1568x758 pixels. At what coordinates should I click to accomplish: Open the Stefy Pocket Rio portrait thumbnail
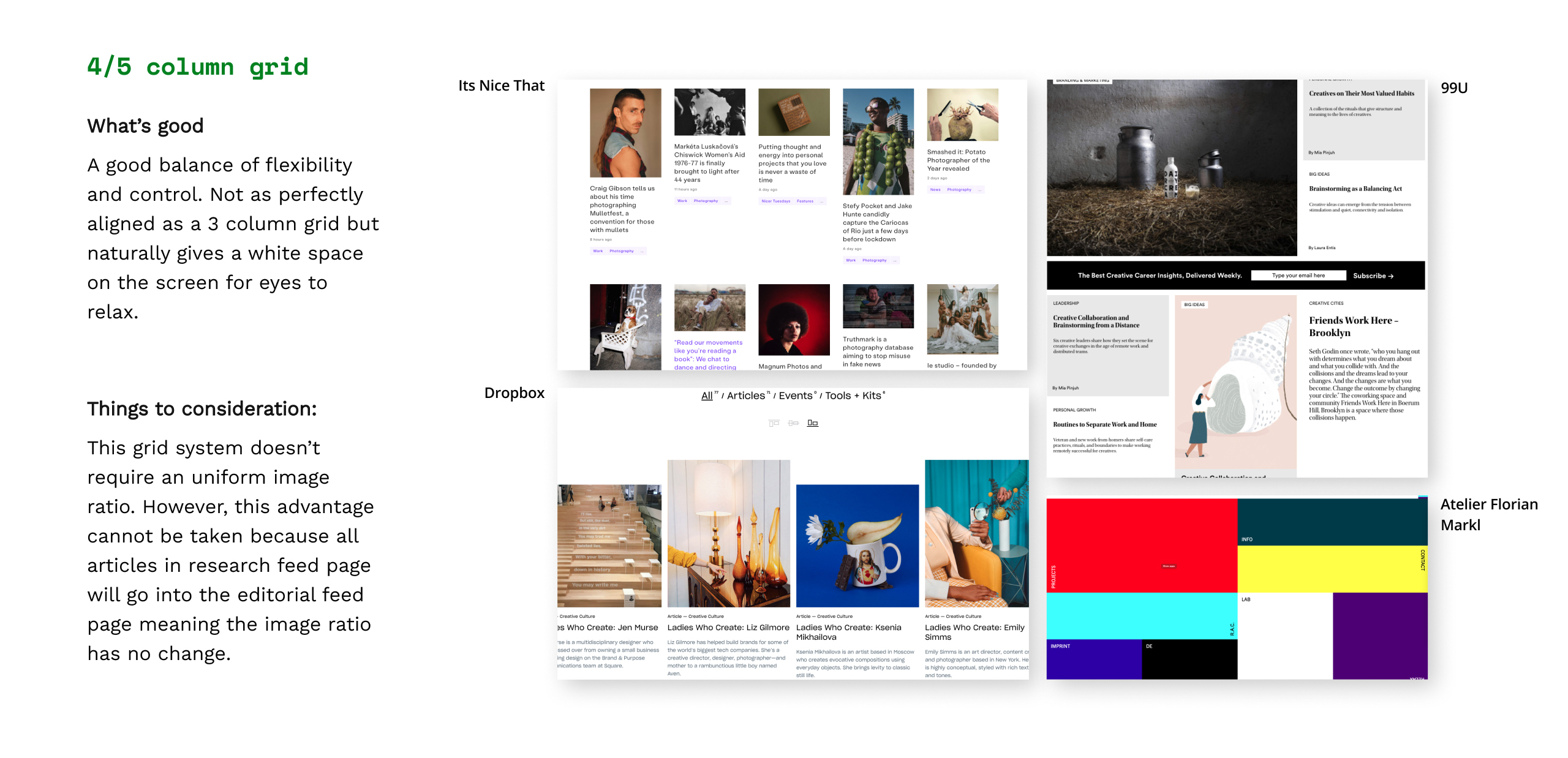click(878, 142)
